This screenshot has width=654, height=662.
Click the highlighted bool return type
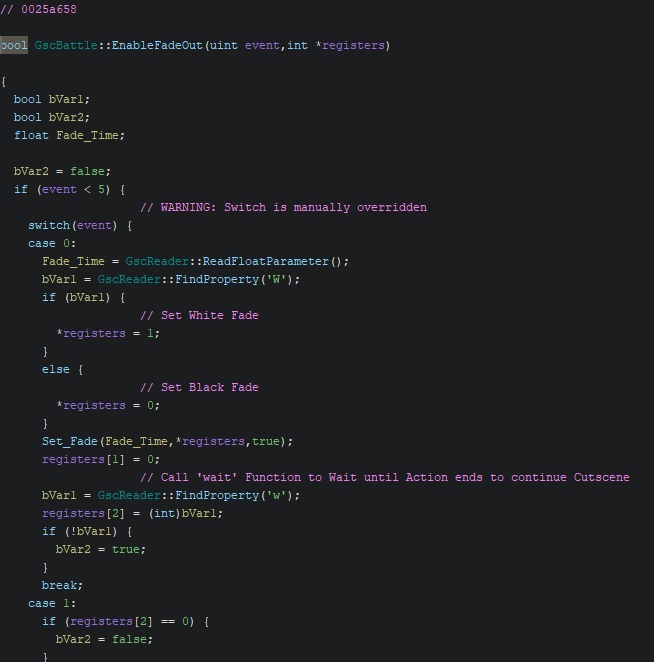pos(14,46)
